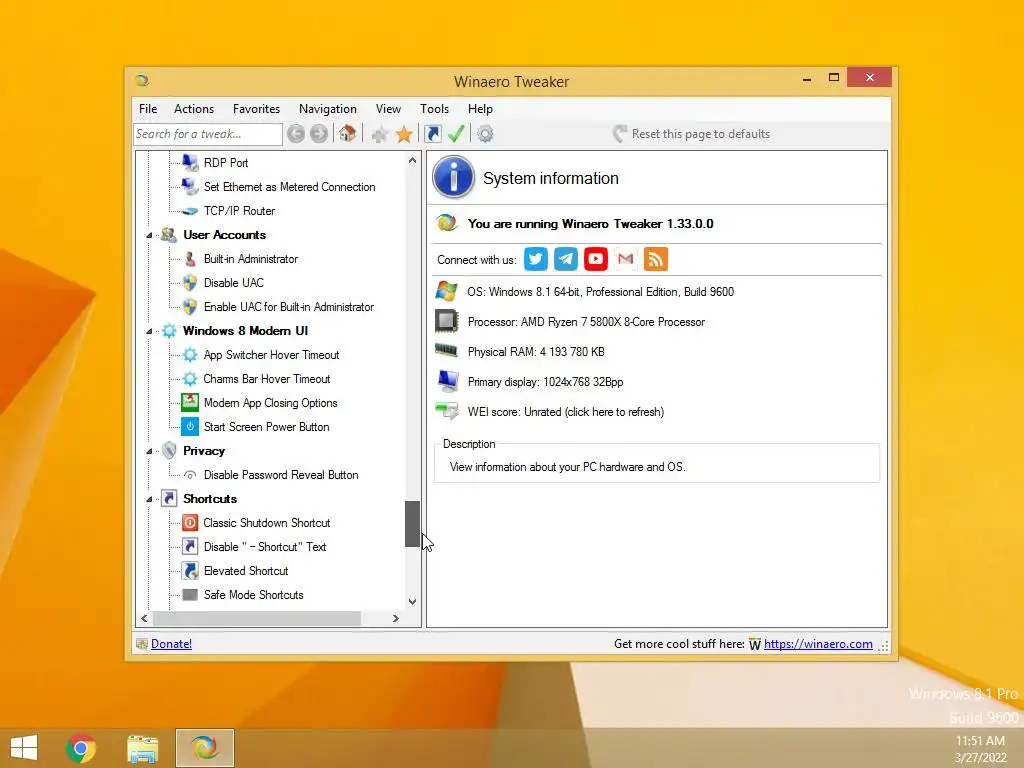
Task: Click the Winaero Tweaker taskbar button
Action: point(204,748)
